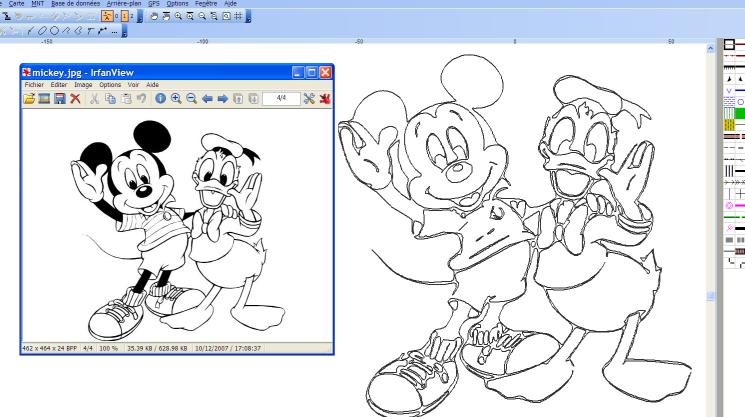This screenshot has width=745, height=417.
Task: Click the mickey.jpg image in IrfanView
Action: (177, 226)
